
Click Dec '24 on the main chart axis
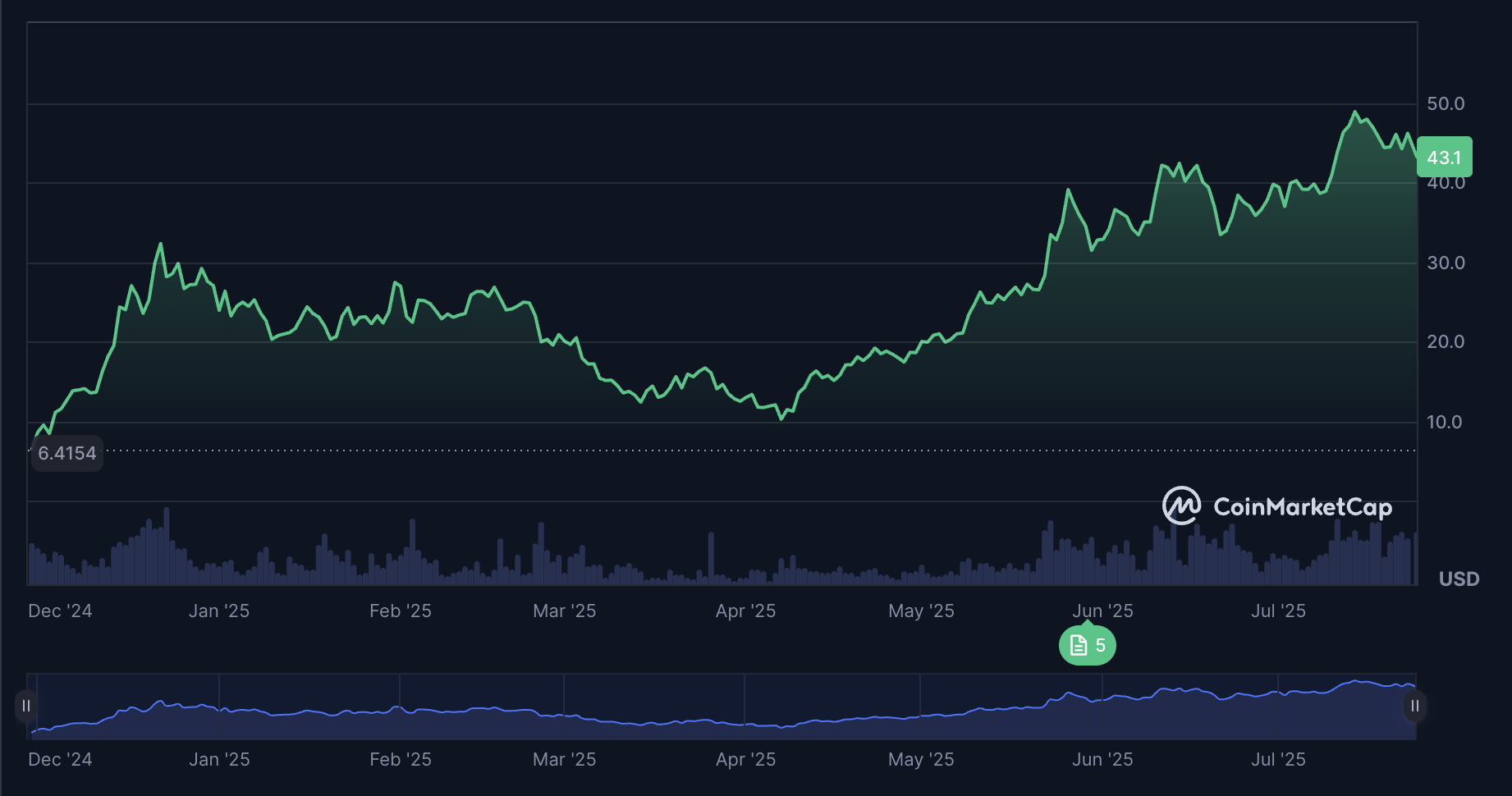pyautogui.click(x=60, y=611)
